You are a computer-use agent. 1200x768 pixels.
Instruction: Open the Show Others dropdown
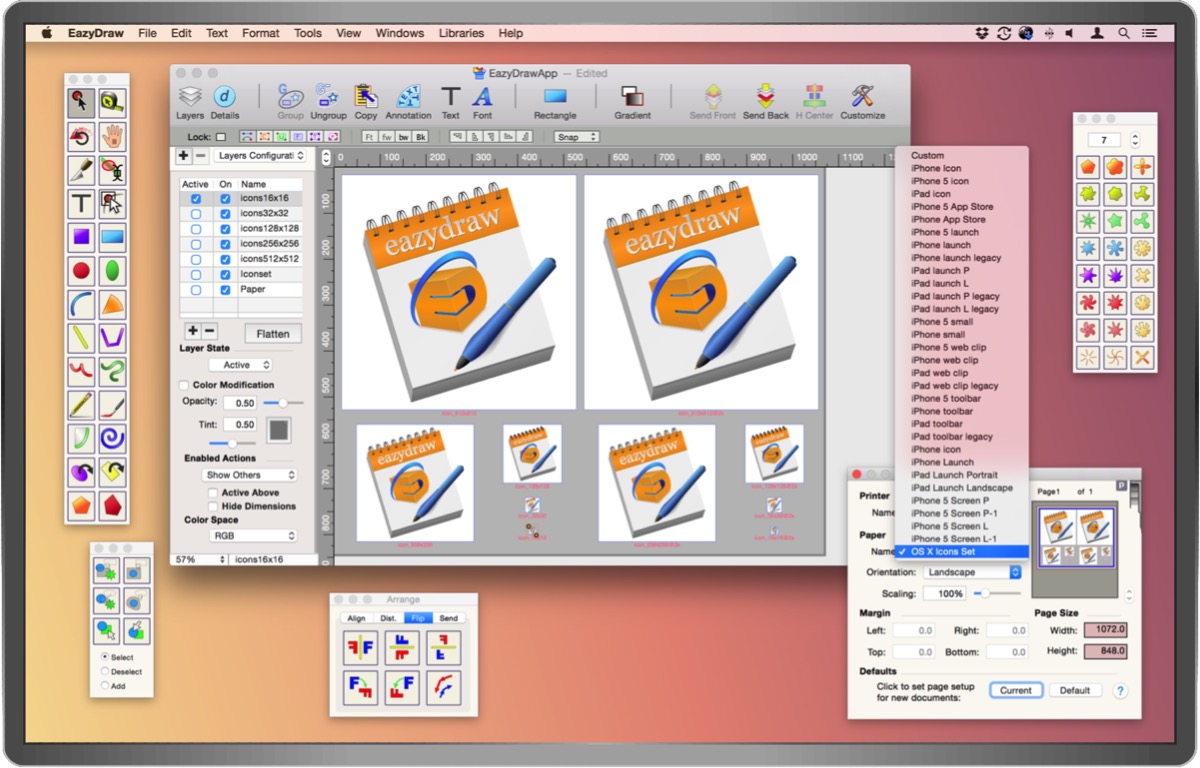tap(250, 475)
